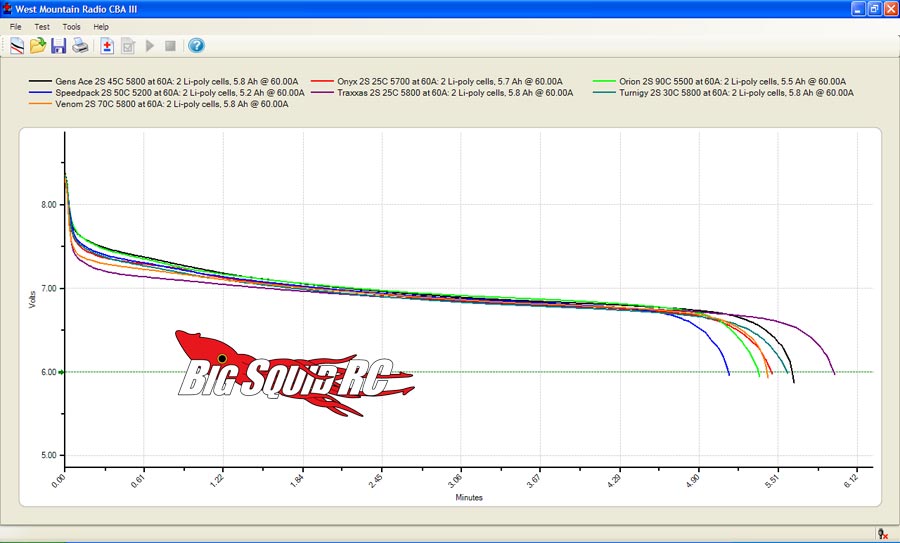Minimize the West Mountain Radio CBA window
This screenshot has height=543, width=900.
[x=858, y=9]
